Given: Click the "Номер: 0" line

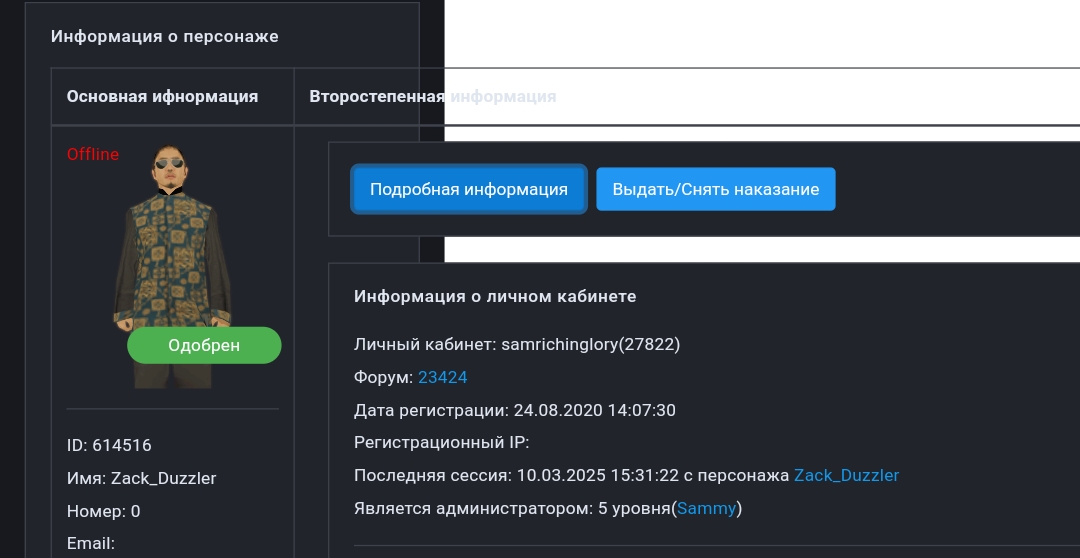Looking at the screenshot, I should pos(103,511).
